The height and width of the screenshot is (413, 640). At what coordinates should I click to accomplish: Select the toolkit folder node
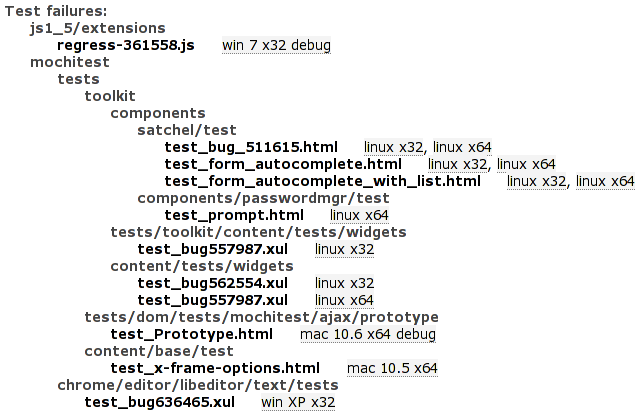point(110,96)
